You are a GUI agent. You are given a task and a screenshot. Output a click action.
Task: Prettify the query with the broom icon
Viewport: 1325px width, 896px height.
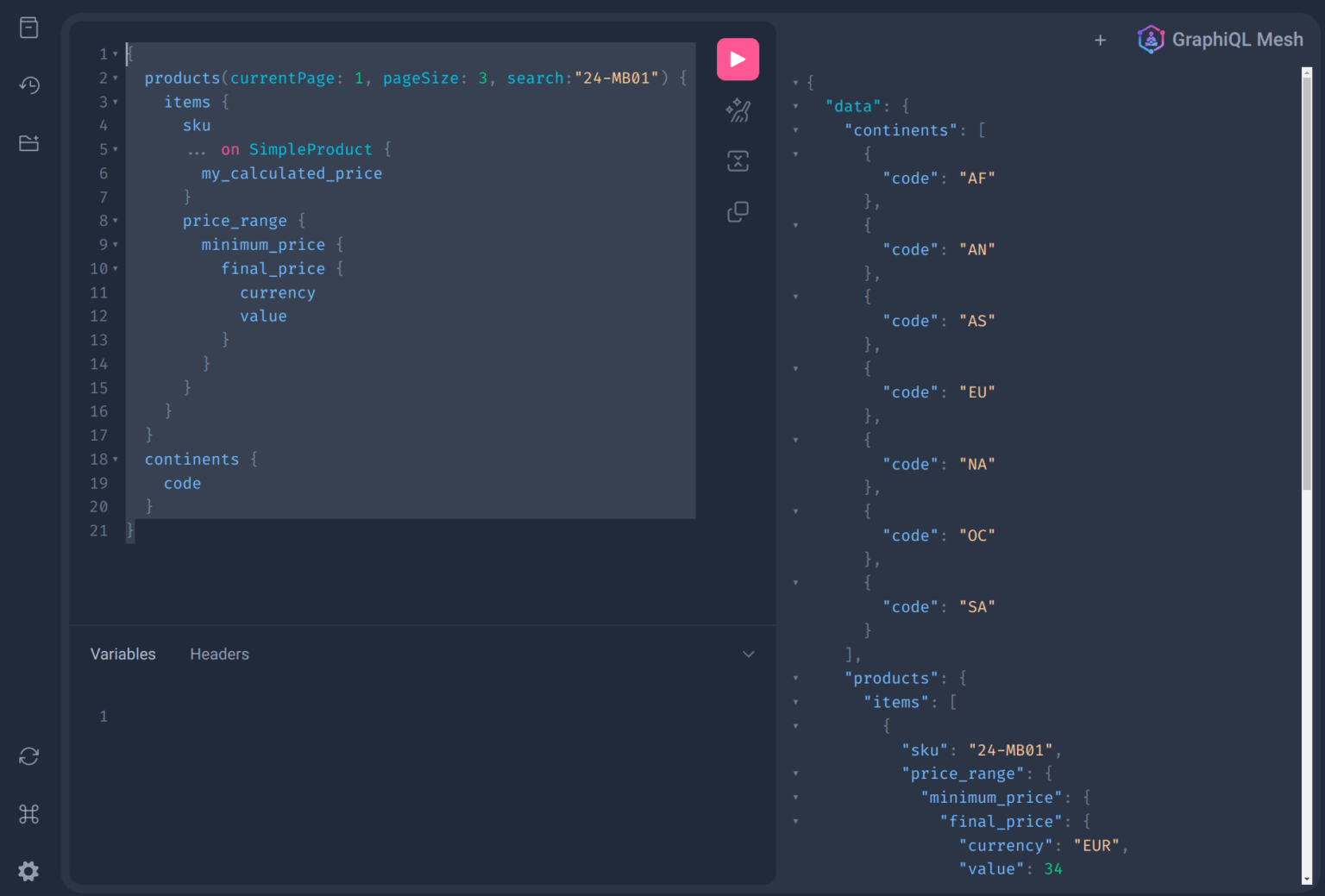point(738,110)
